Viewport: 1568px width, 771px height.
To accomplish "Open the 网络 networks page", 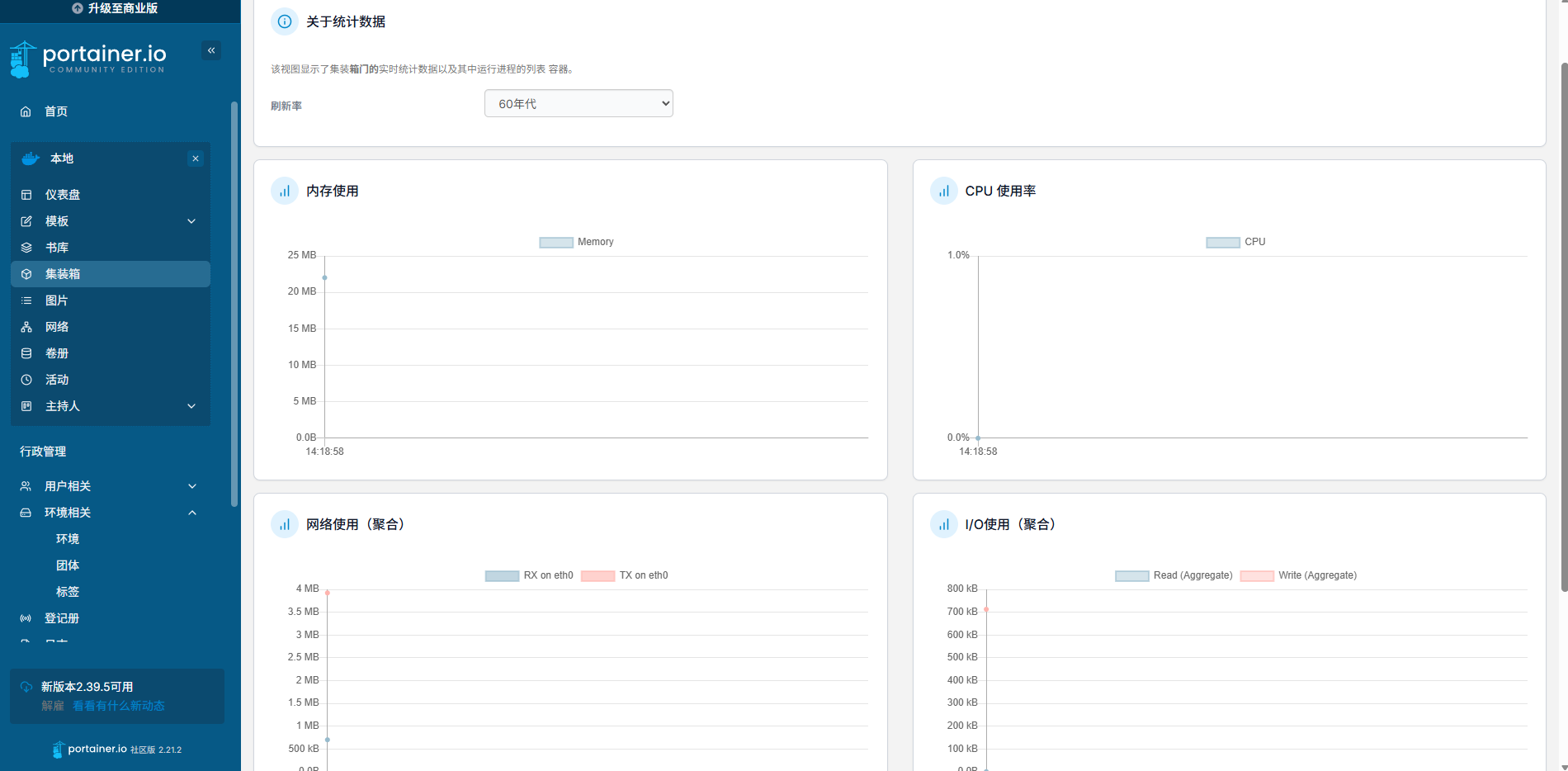I will point(57,327).
